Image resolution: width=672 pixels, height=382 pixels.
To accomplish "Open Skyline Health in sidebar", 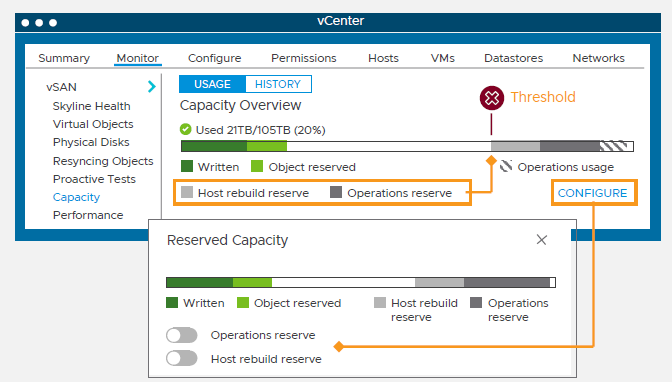I will pos(92,106).
